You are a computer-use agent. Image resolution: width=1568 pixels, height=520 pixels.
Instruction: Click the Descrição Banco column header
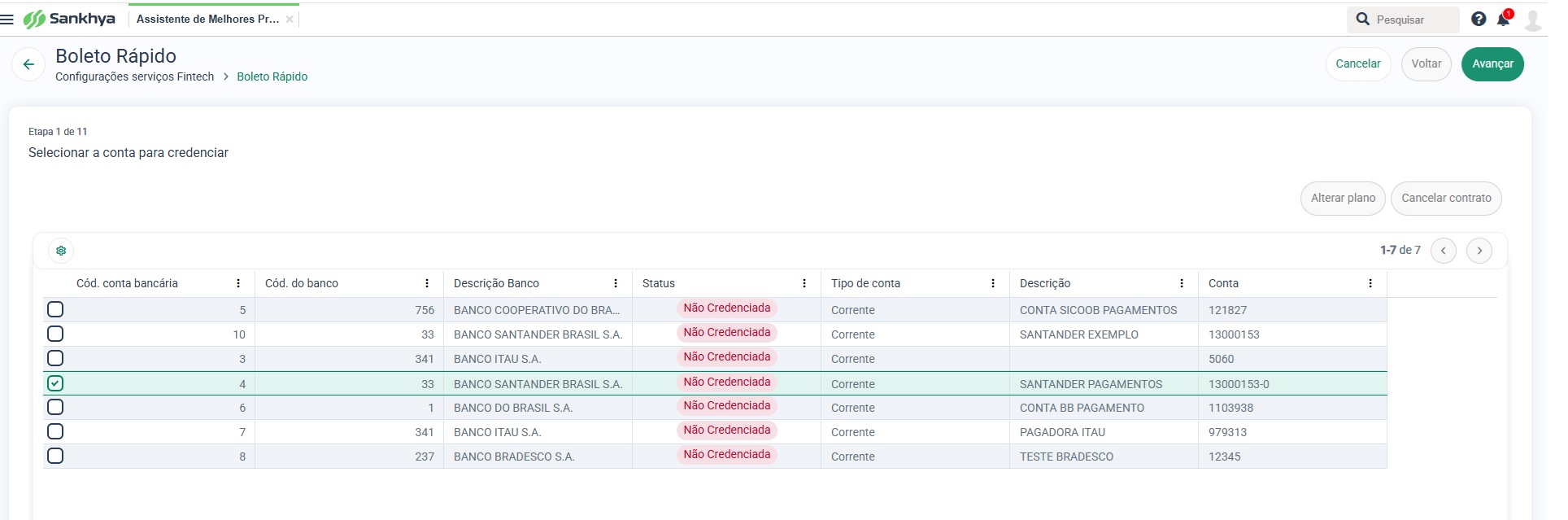[x=496, y=283]
